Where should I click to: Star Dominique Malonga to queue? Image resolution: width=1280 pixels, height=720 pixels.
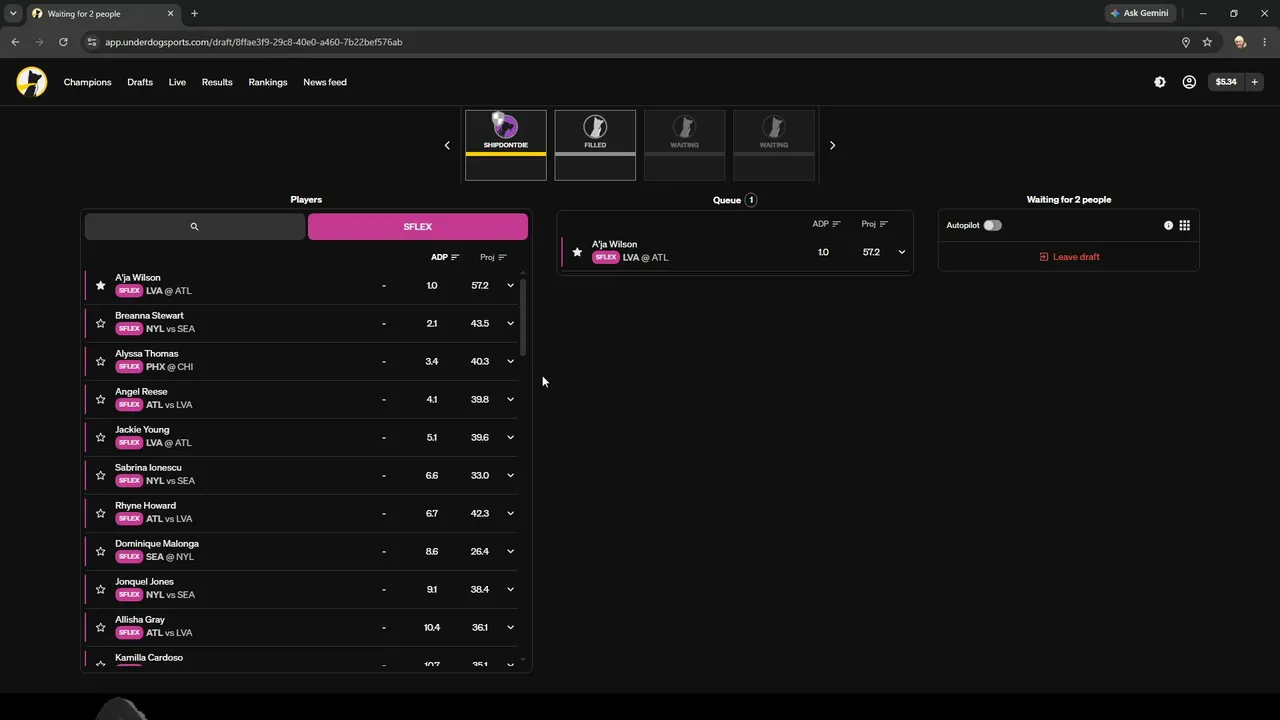point(100,551)
